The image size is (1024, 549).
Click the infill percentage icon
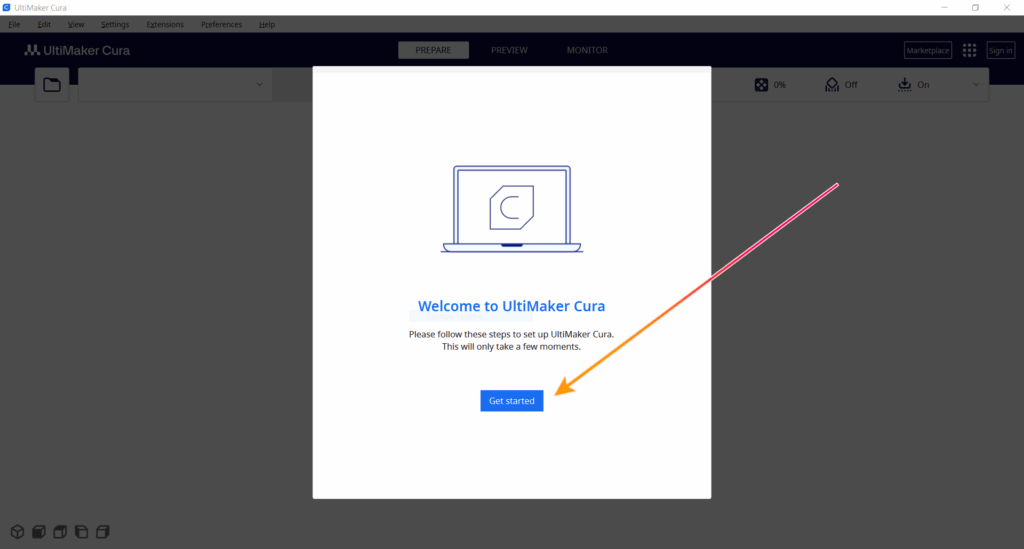[761, 85]
